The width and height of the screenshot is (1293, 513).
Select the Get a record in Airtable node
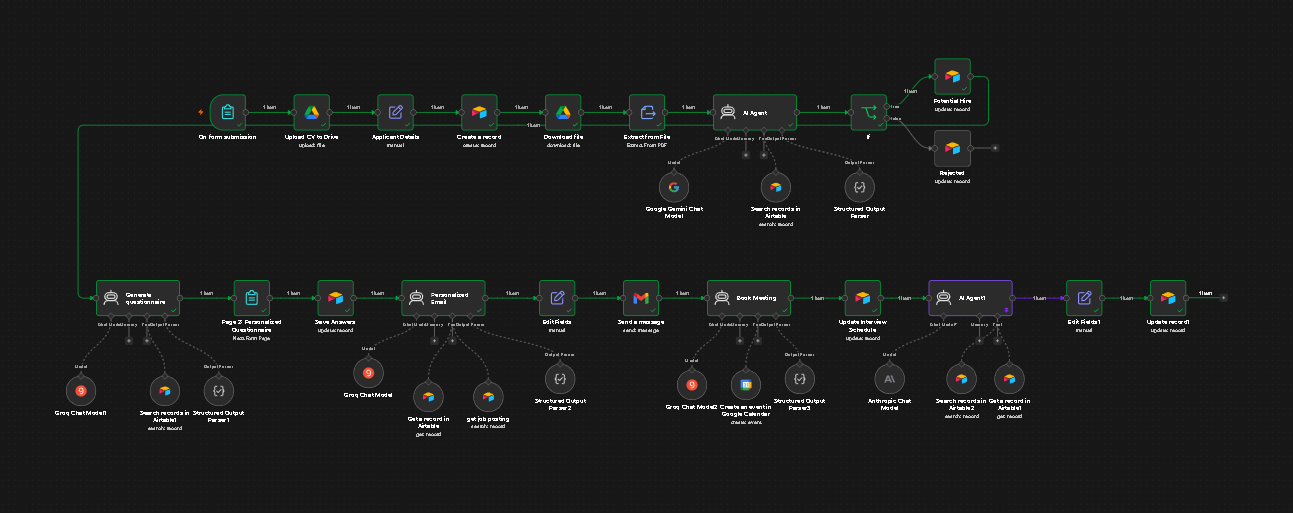[428, 395]
